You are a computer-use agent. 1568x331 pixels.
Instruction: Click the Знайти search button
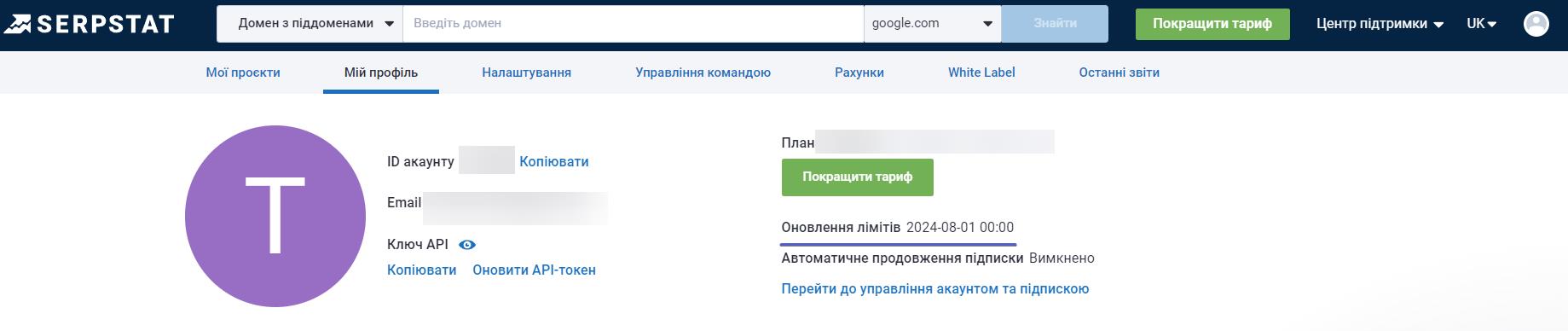(1055, 24)
